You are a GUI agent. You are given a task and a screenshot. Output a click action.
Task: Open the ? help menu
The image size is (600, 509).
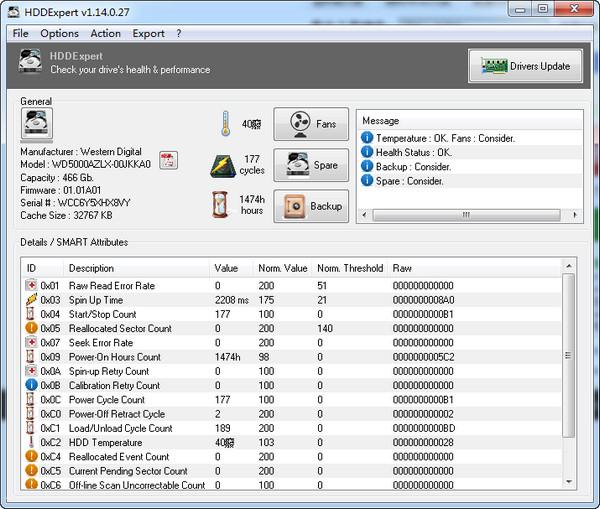click(179, 34)
